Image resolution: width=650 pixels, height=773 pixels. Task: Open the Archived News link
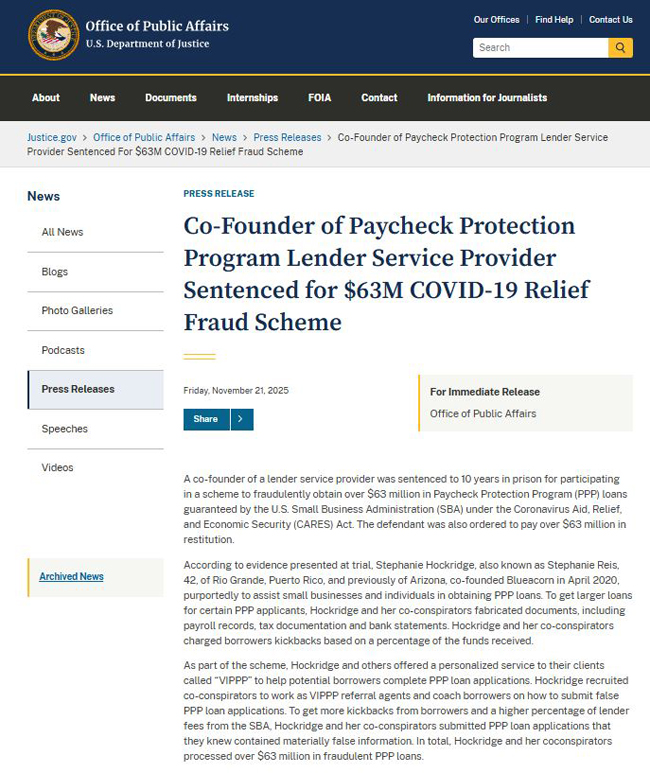point(71,577)
